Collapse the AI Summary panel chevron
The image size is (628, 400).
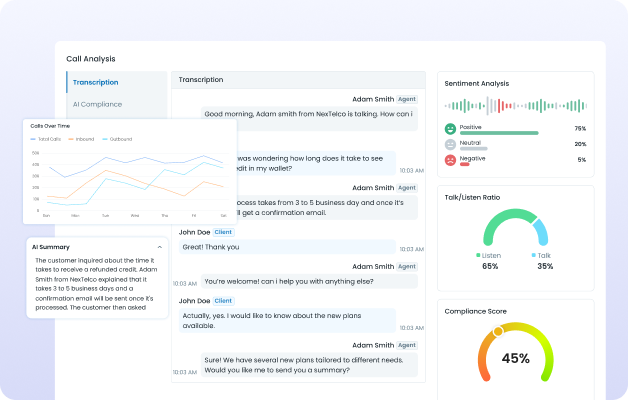pyautogui.click(x=160, y=246)
